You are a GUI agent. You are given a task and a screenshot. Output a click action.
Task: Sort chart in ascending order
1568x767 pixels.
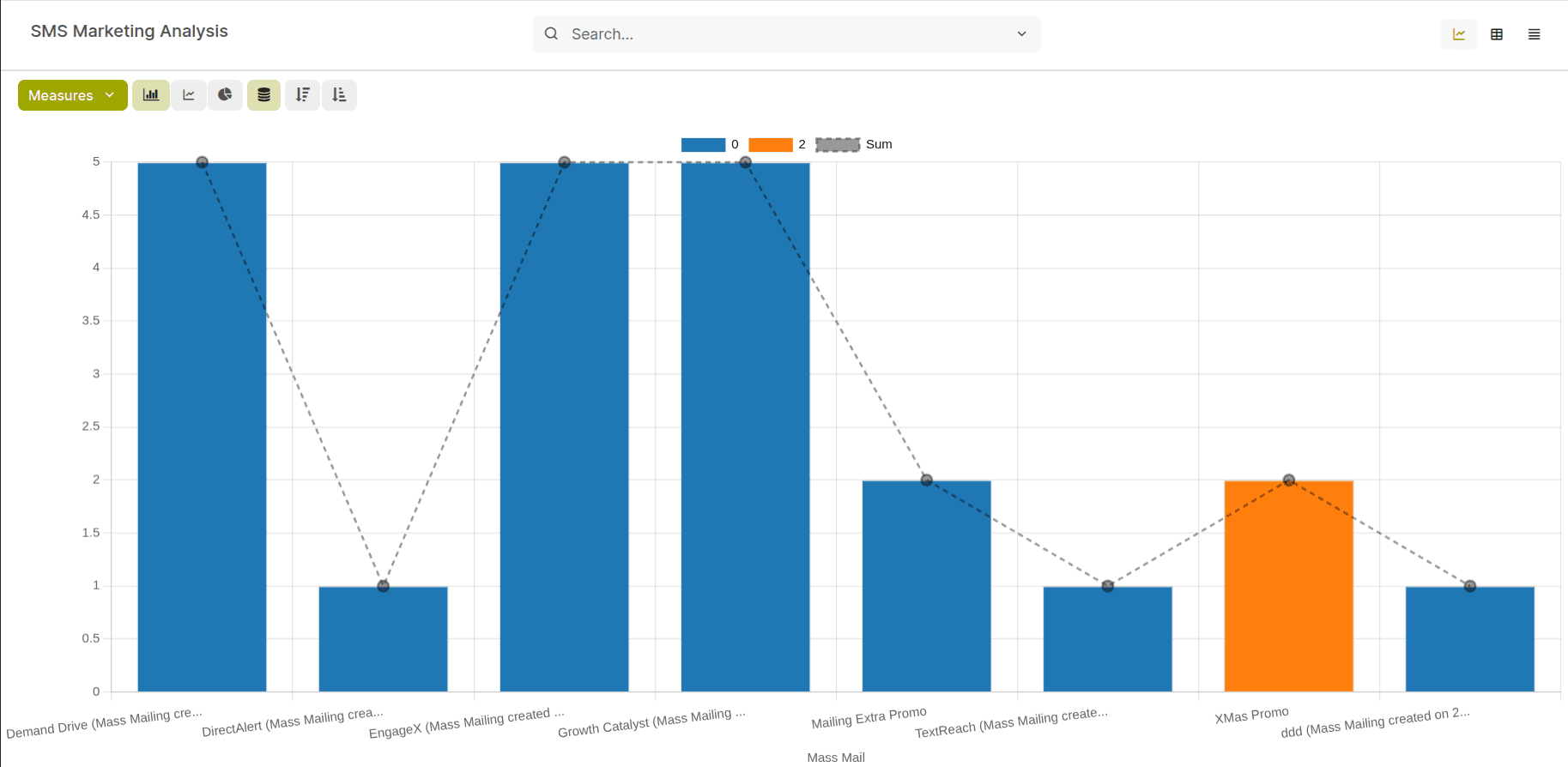(x=339, y=95)
